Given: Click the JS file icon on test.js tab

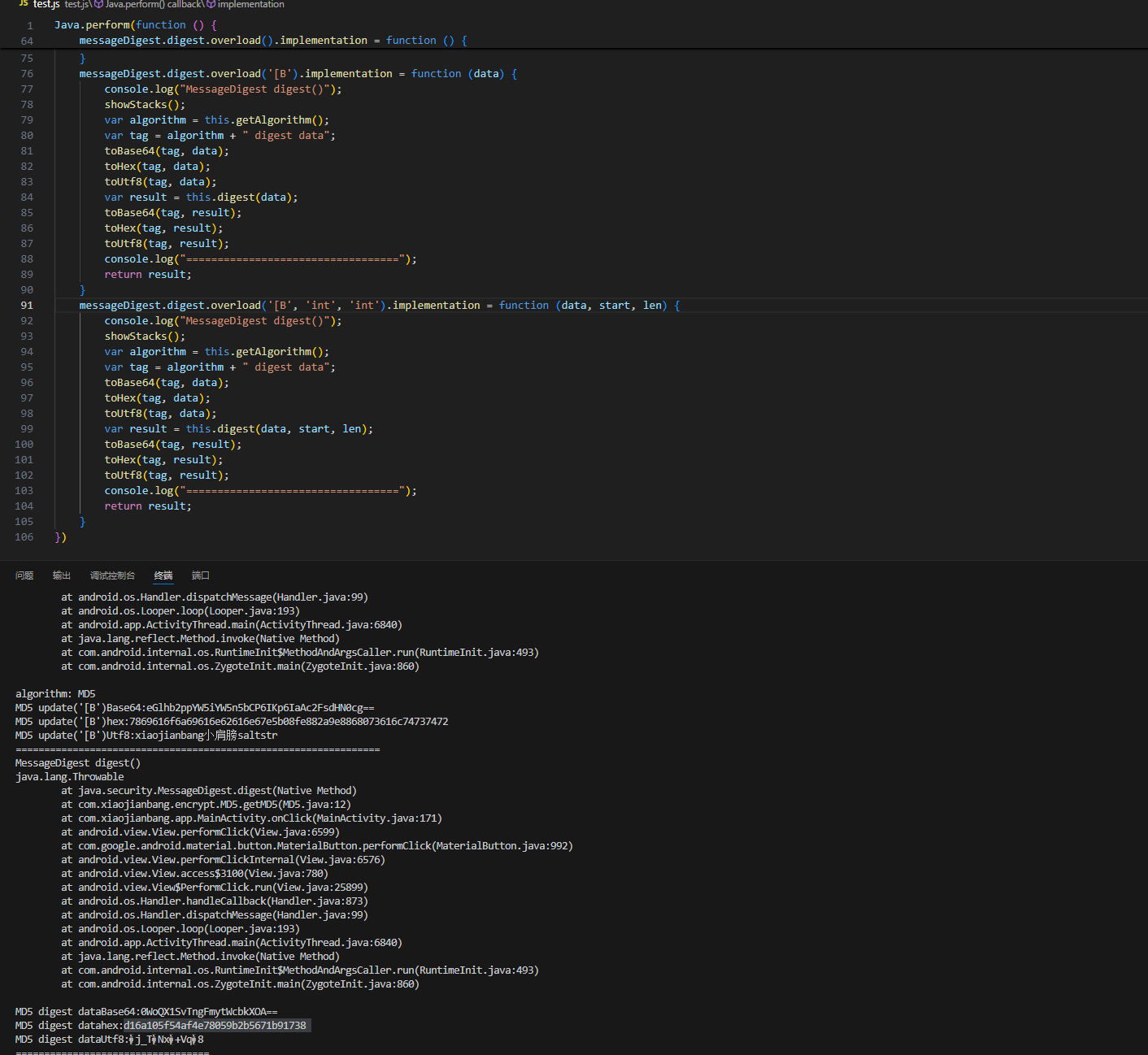Looking at the screenshot, I should pyautogui.click(x=24, y=4).
